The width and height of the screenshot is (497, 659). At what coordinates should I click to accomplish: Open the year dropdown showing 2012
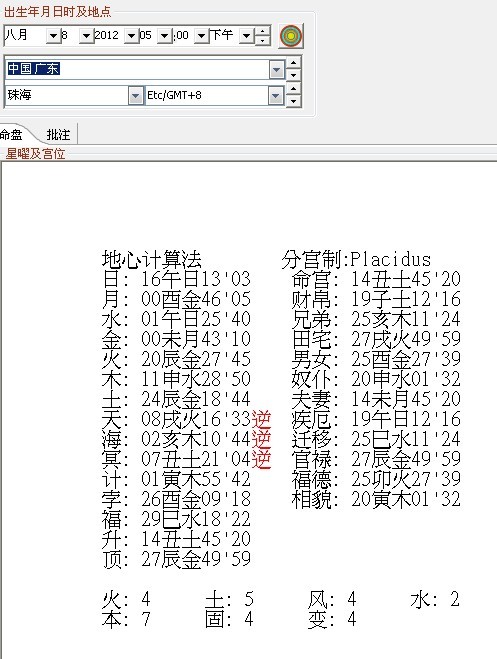(x=131, y=36)
